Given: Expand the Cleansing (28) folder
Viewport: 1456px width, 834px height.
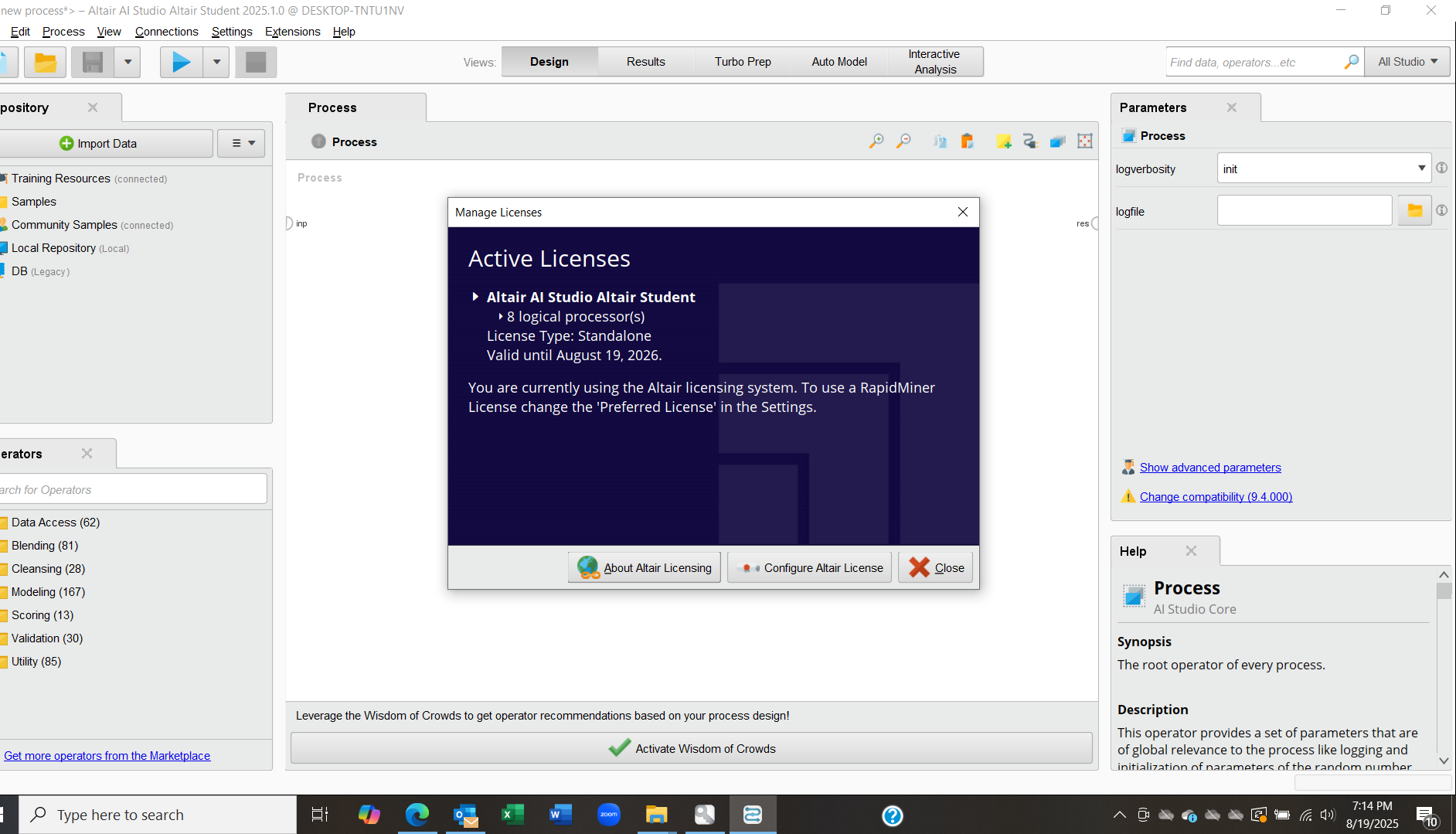Looking at the screenshot, I should 43,569.
